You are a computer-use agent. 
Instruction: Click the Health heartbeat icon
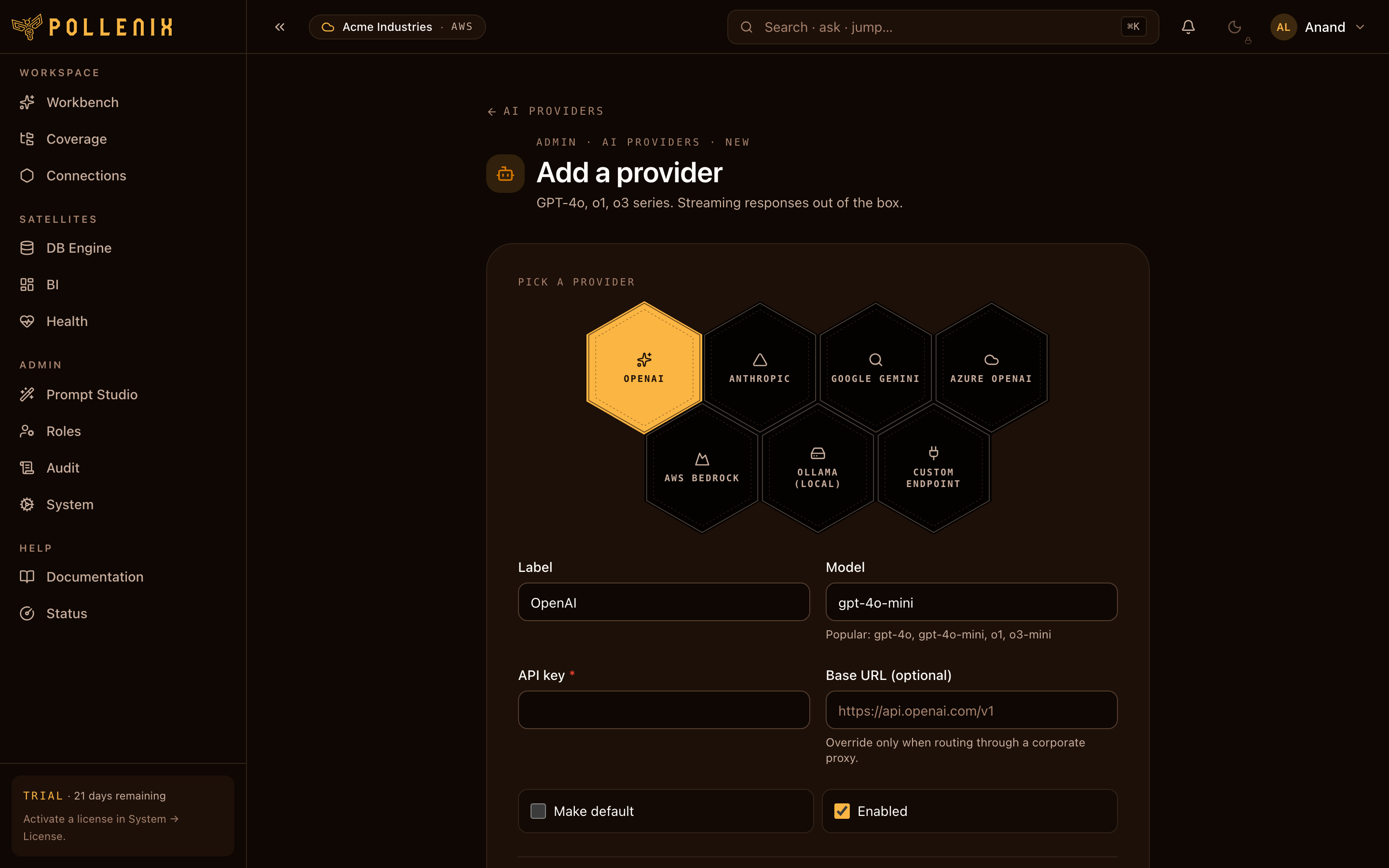tap(27, 321)
